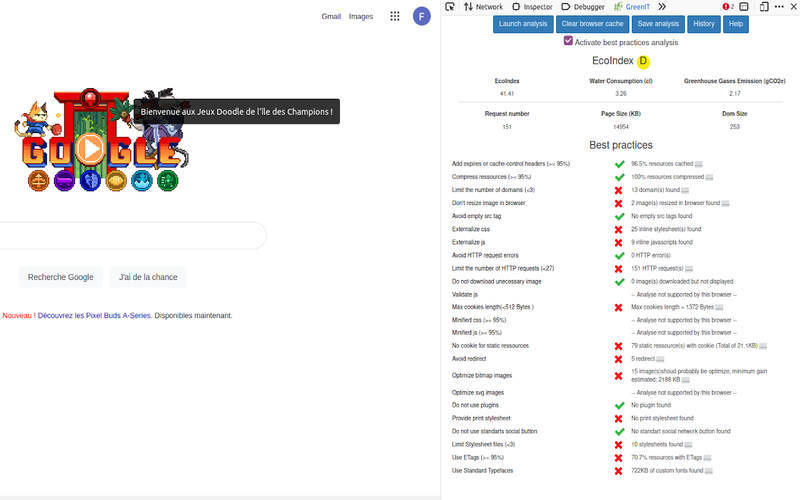Click the element picker icon in devtools
This screenshot has height=500, width=800.
[451, 6]
